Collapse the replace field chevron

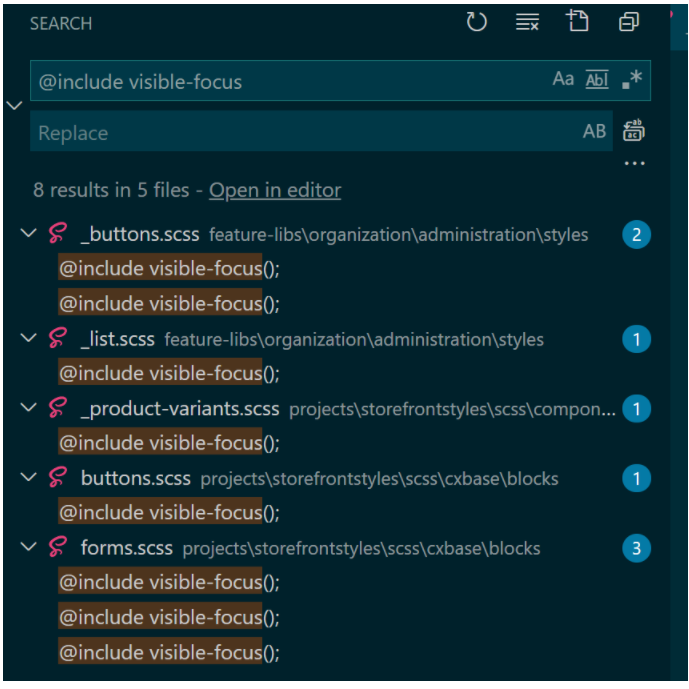click(15, 105)
